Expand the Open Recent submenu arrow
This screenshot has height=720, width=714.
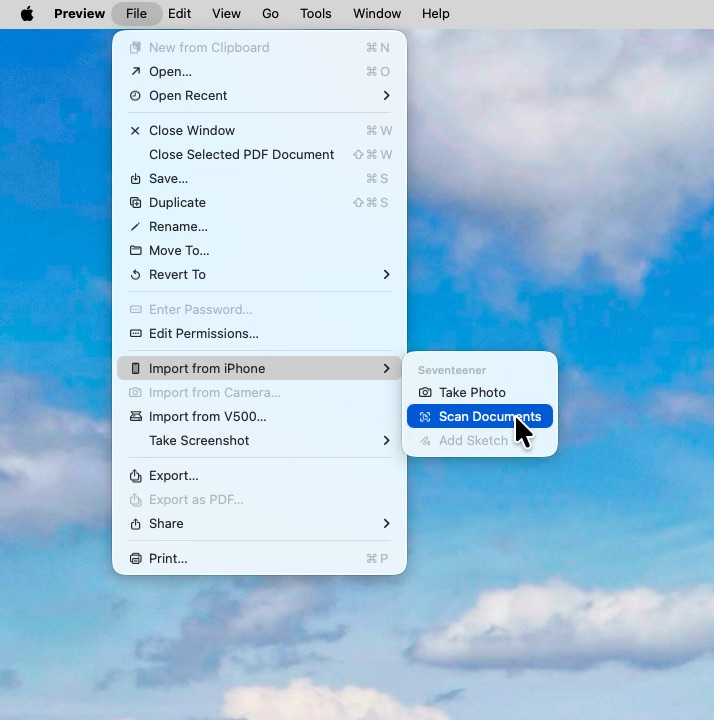point(386,96)
